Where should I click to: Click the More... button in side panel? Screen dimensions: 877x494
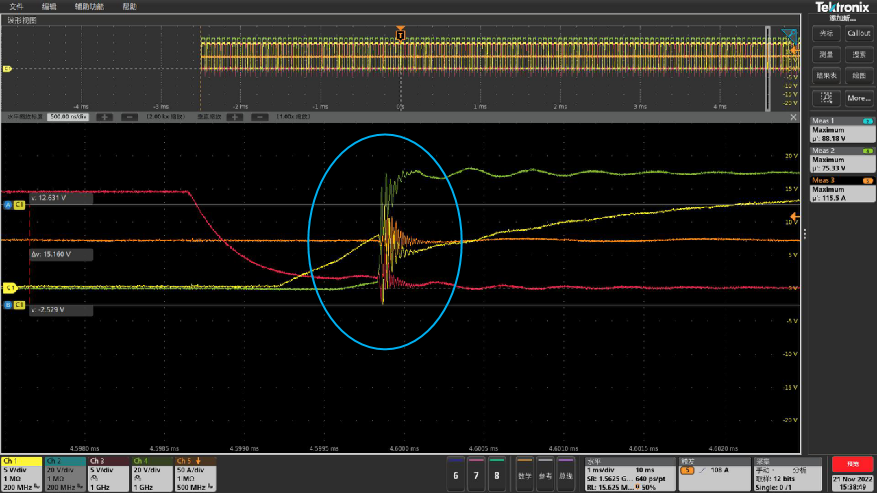point(858,98)
